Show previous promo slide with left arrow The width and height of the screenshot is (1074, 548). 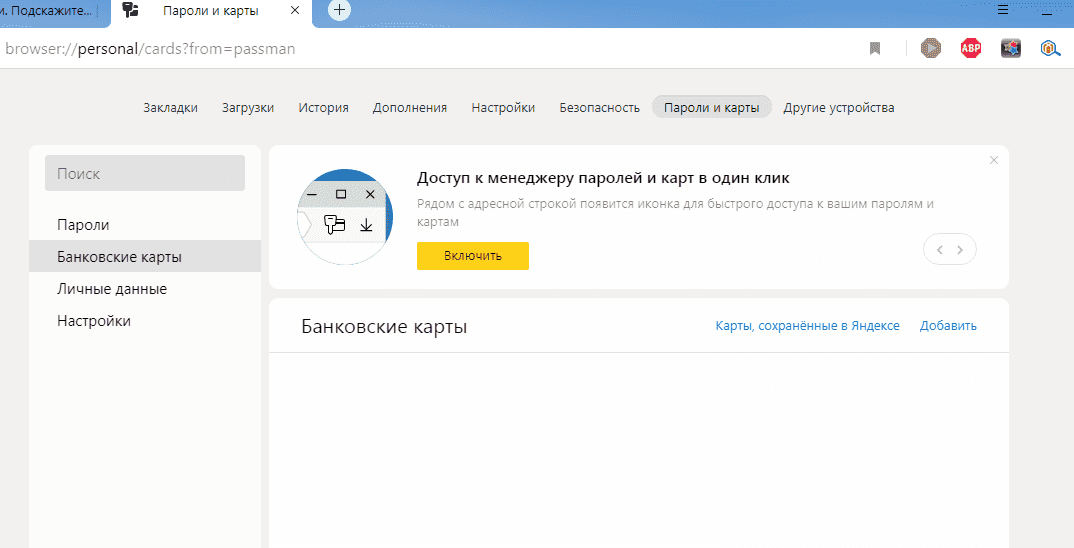click(x=939, y=250)
